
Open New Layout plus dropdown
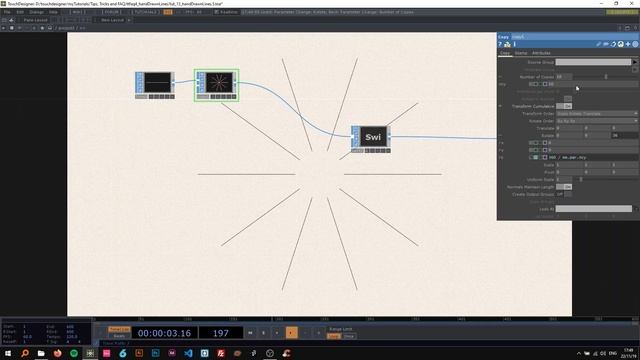pos(129,20)
